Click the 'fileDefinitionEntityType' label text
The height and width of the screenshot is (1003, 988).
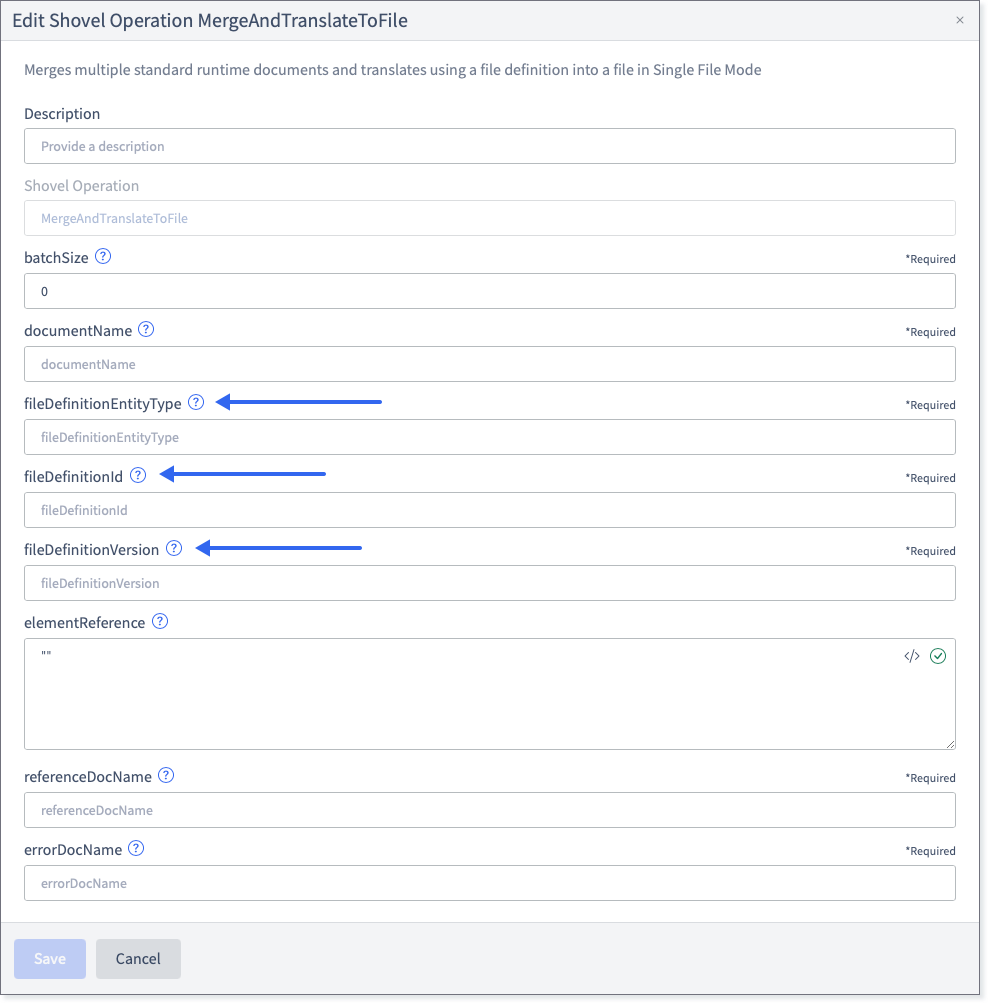(x=103, y=404)
